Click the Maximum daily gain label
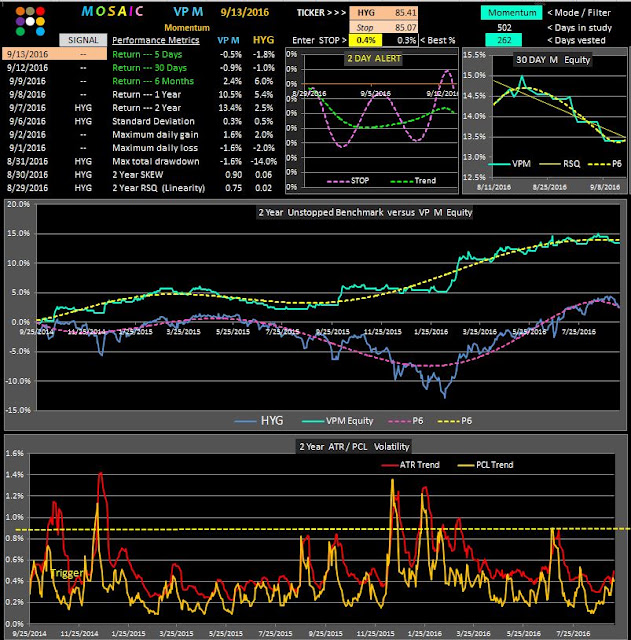631x640 pixels. point(155,135)
